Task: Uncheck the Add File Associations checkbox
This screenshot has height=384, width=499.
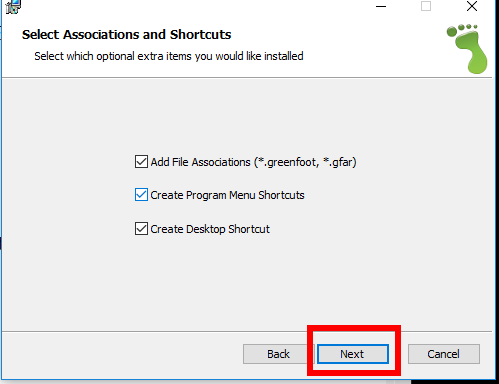Action: (141, 162)
